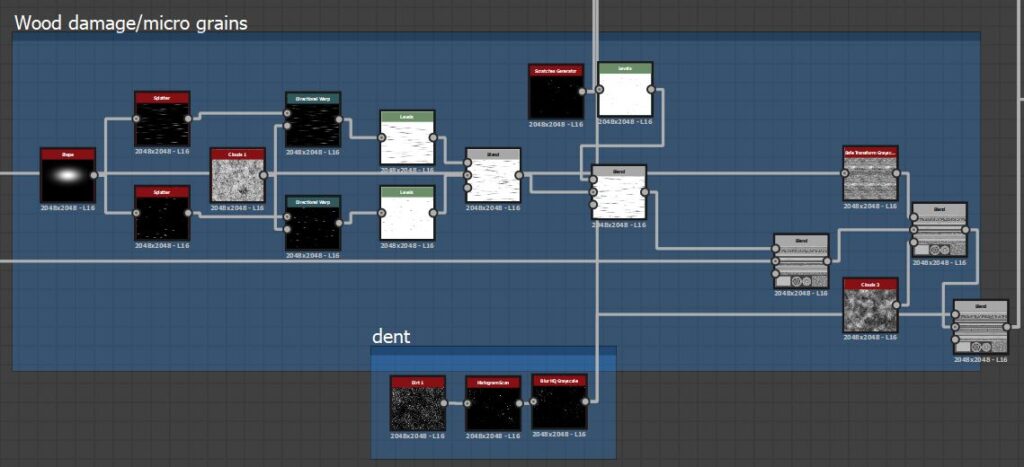Click the 'dent' frame title
The height and width of the screenshot is (467, 1024).
point(391,336)
